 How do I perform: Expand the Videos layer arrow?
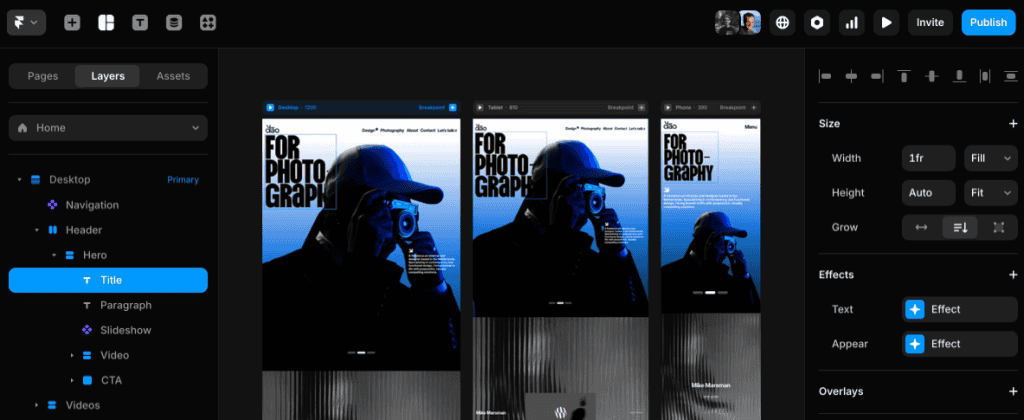37,405
